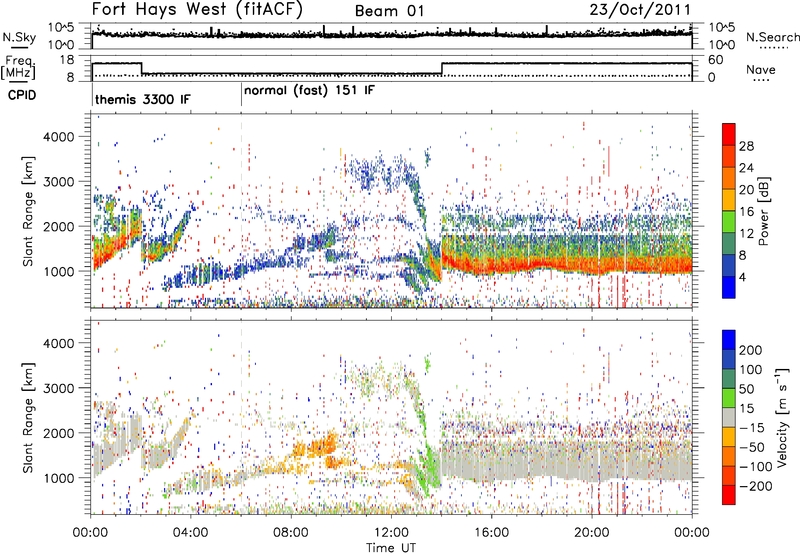The image size is (800, 554).
Task: Click the date '23/Oct/2011'
Action: click(x=640, y=10)
